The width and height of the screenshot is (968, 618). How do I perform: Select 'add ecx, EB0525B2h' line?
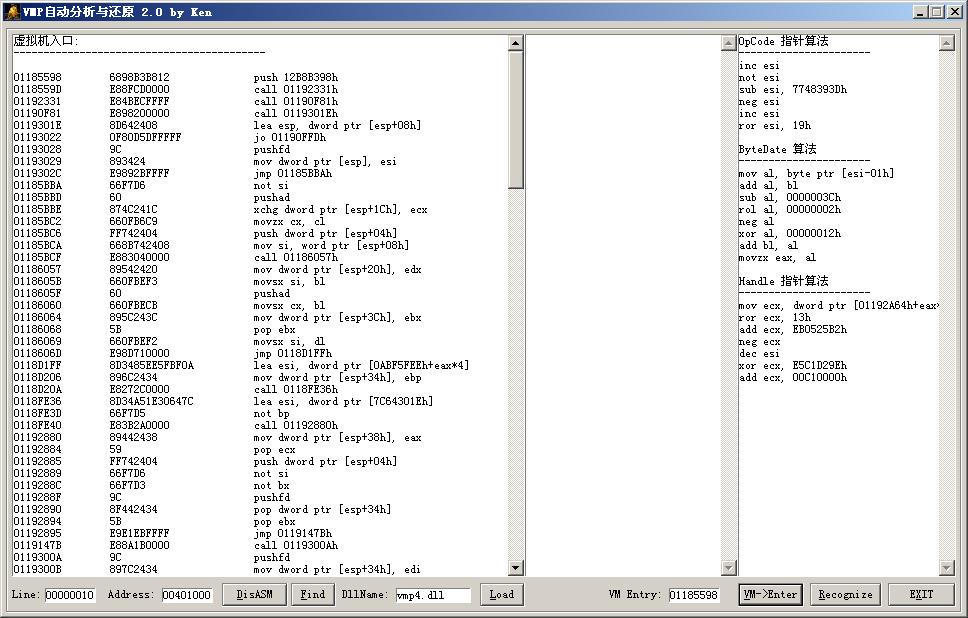(793, 330)
